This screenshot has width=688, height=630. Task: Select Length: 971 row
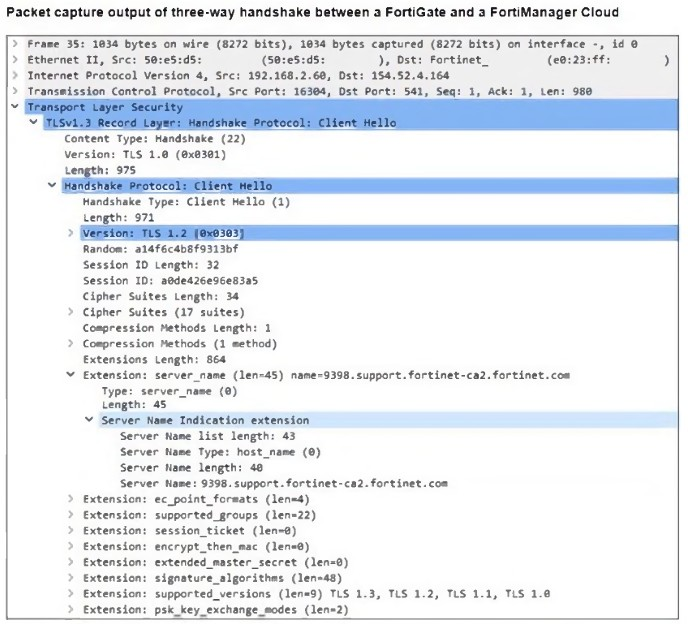pyautogui.click(x=118, y=218)
